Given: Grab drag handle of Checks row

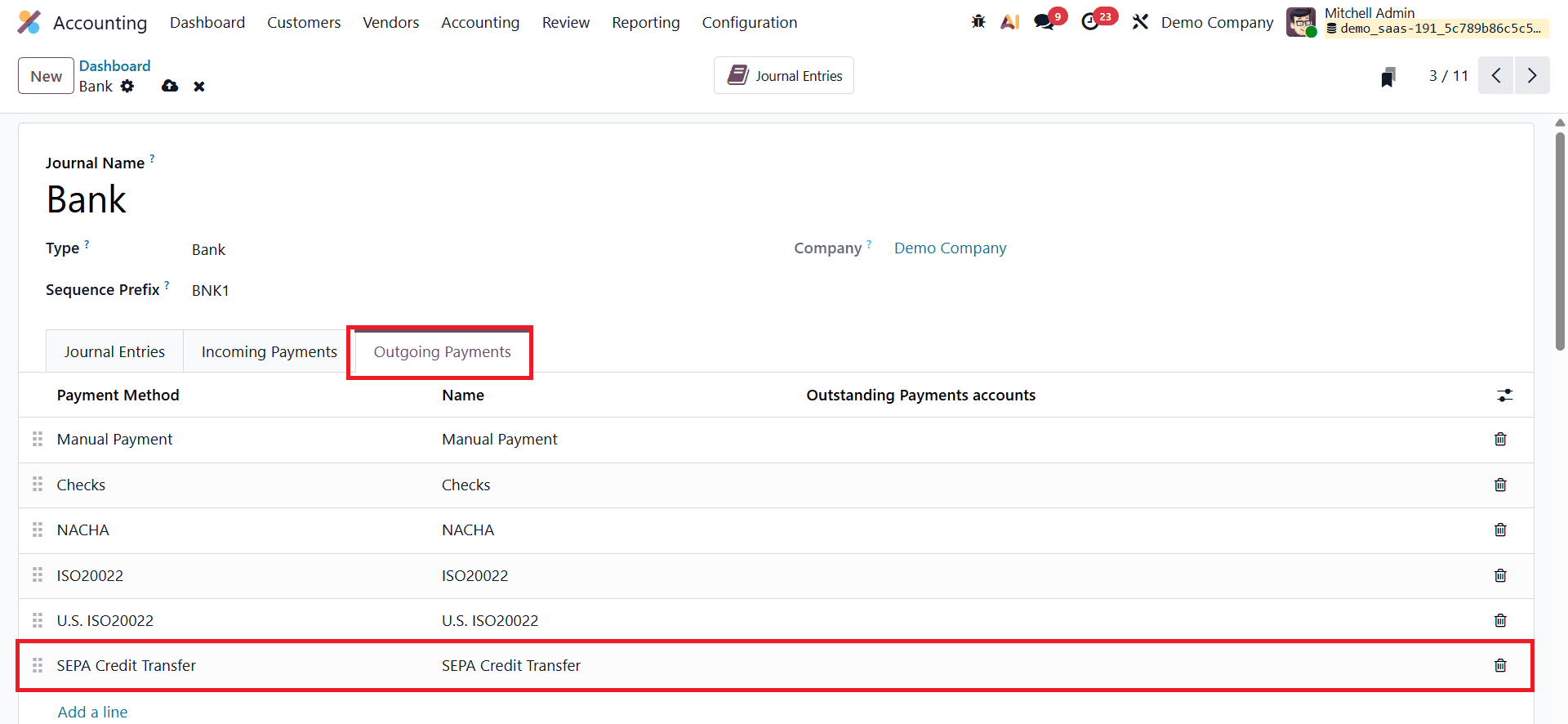Looking at the screenshot, I should click(x=38, y=485).
